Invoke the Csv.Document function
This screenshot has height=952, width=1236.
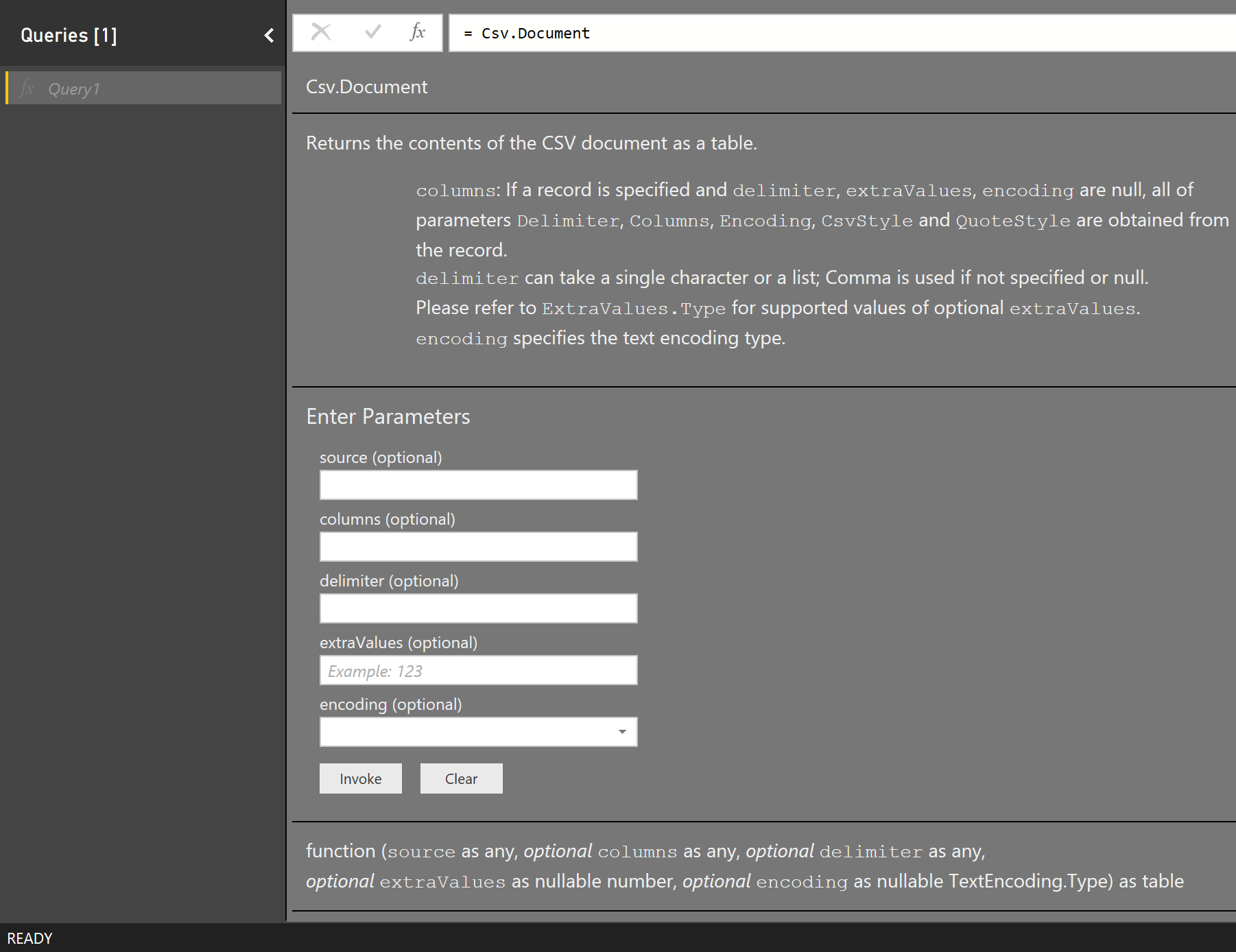(360, 778)
